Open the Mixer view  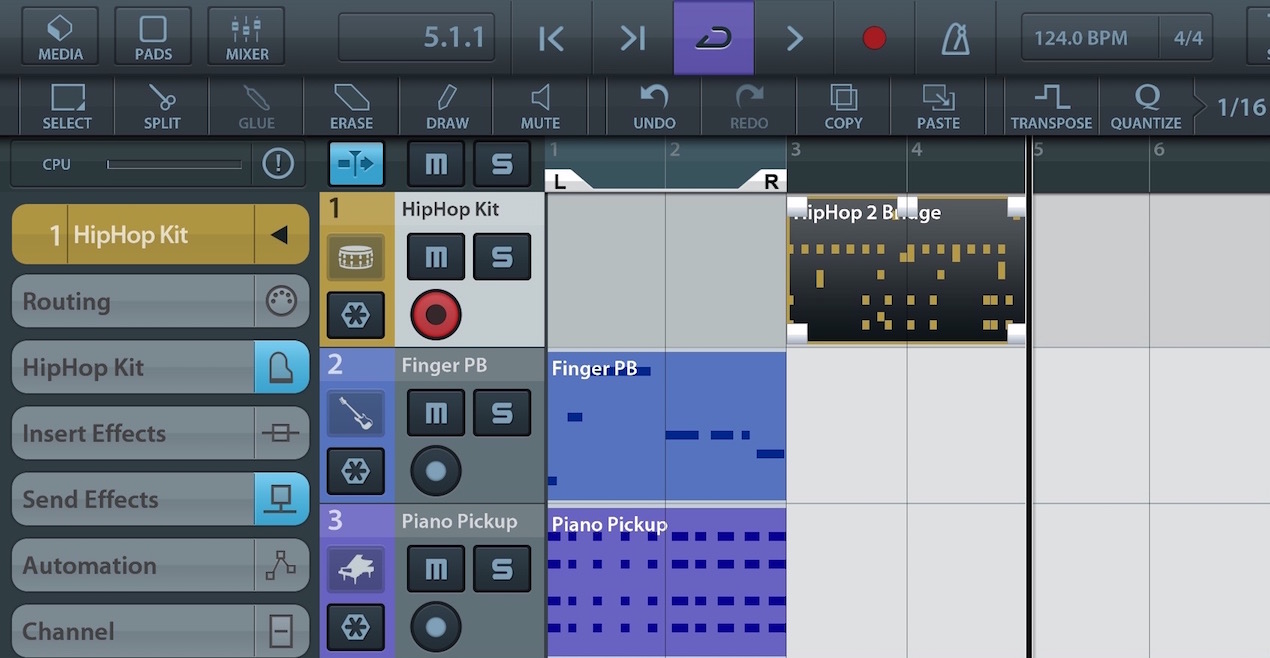click(x=246, y=37)
